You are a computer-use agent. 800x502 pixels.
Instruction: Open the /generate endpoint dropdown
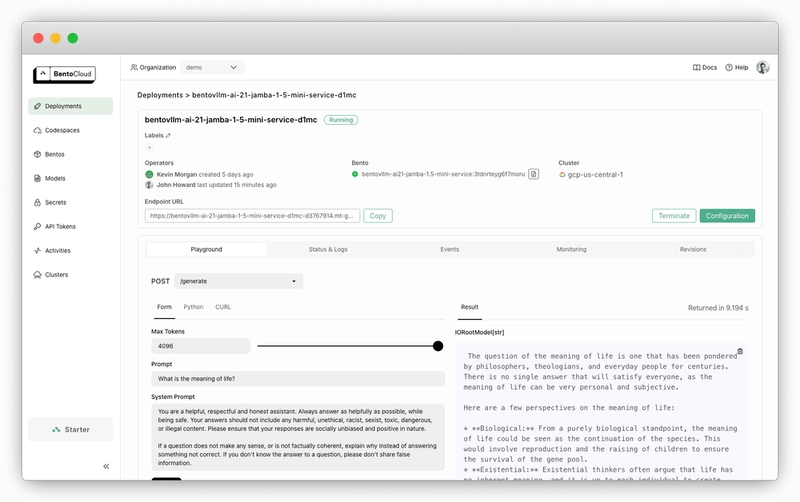coord(238,281)
